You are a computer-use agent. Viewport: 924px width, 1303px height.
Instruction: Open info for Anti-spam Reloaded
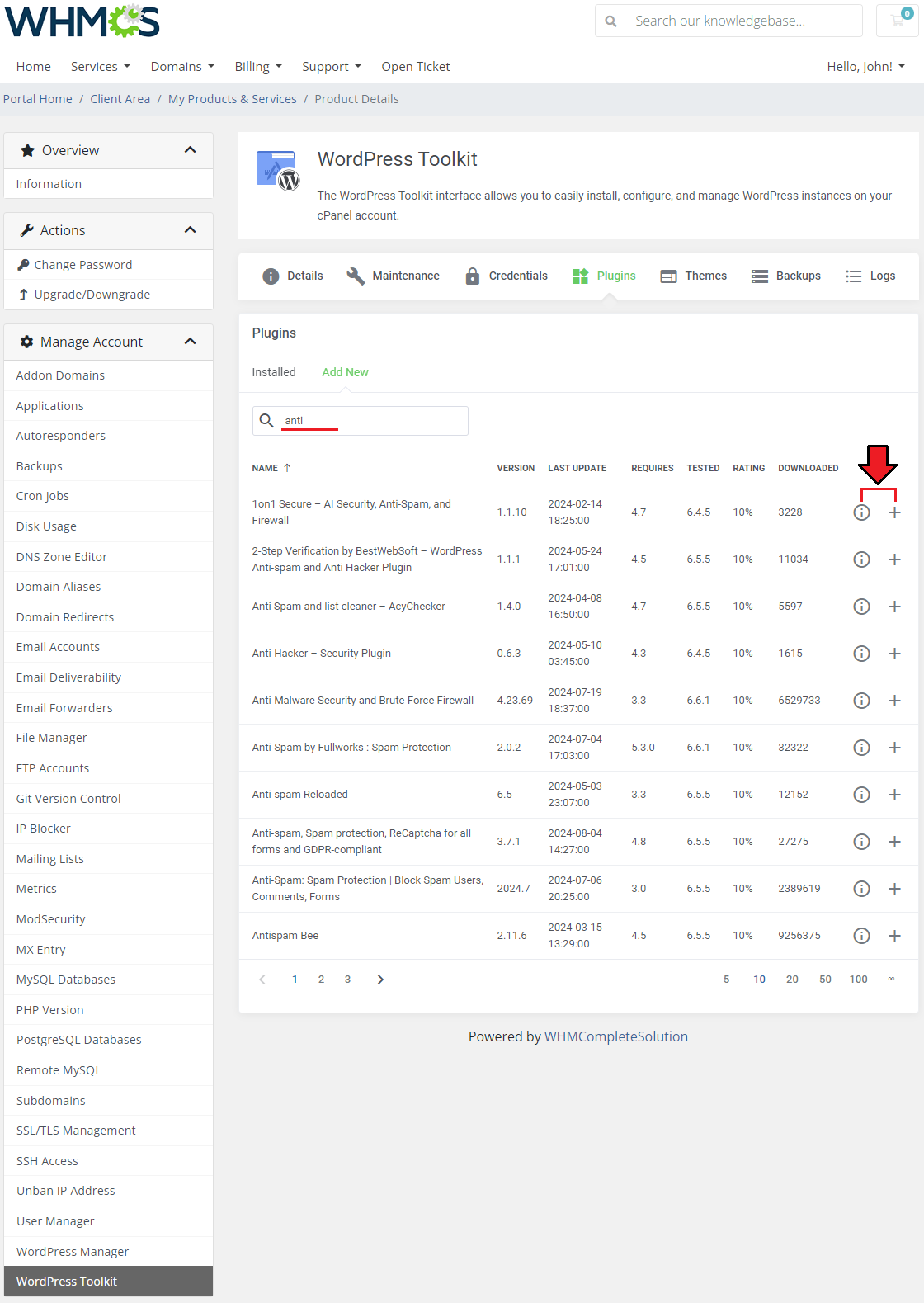[861, 795]
